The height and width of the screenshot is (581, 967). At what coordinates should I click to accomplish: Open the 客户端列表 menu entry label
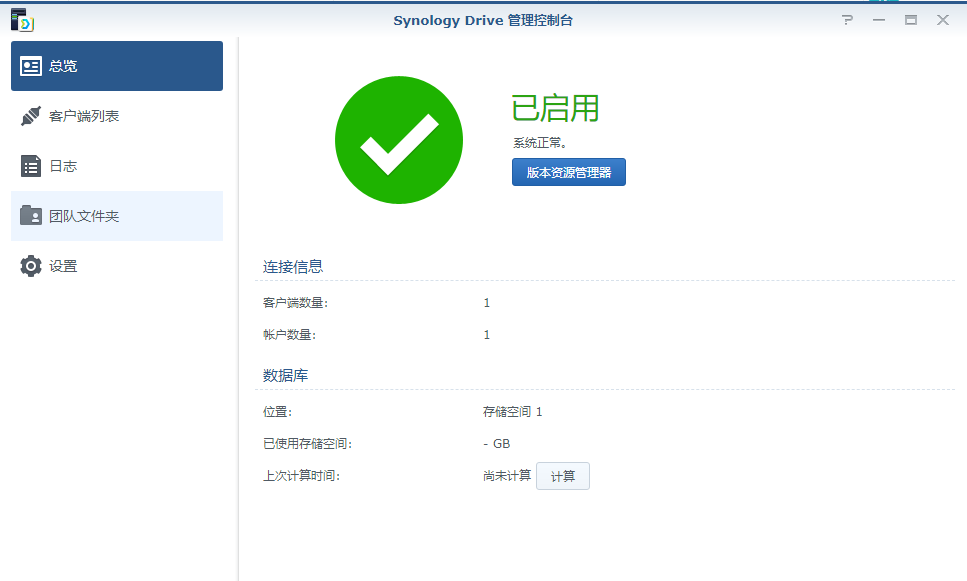[84, 116]
